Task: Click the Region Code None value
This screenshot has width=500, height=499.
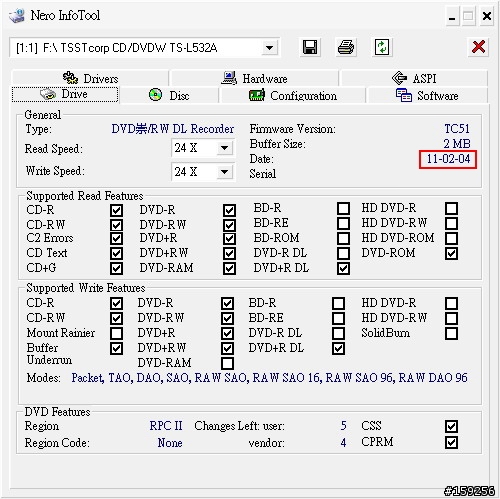Action: pos(170,443)
